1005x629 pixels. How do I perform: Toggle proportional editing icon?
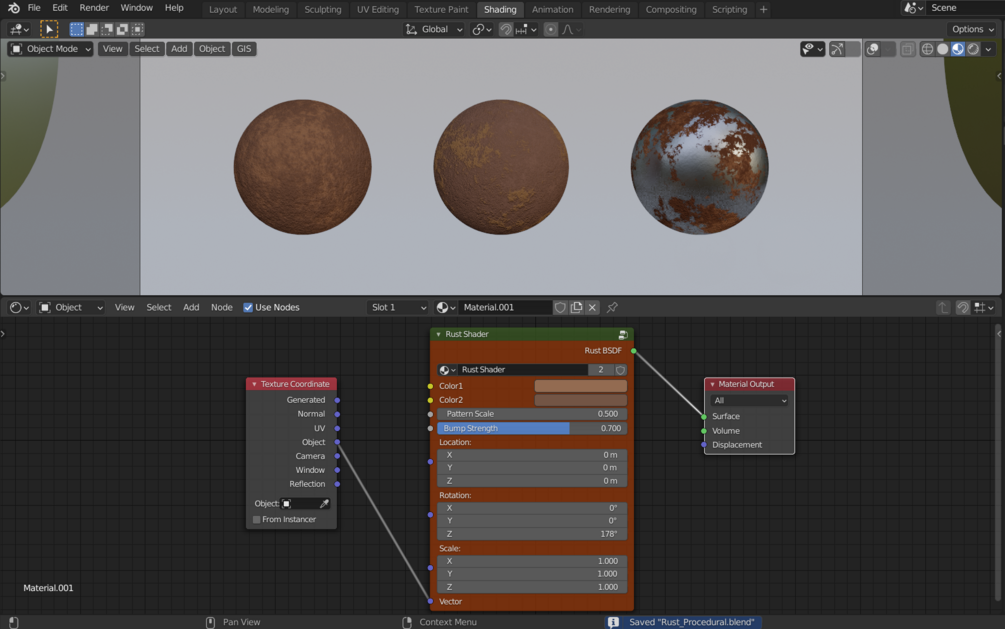[550, 29]
